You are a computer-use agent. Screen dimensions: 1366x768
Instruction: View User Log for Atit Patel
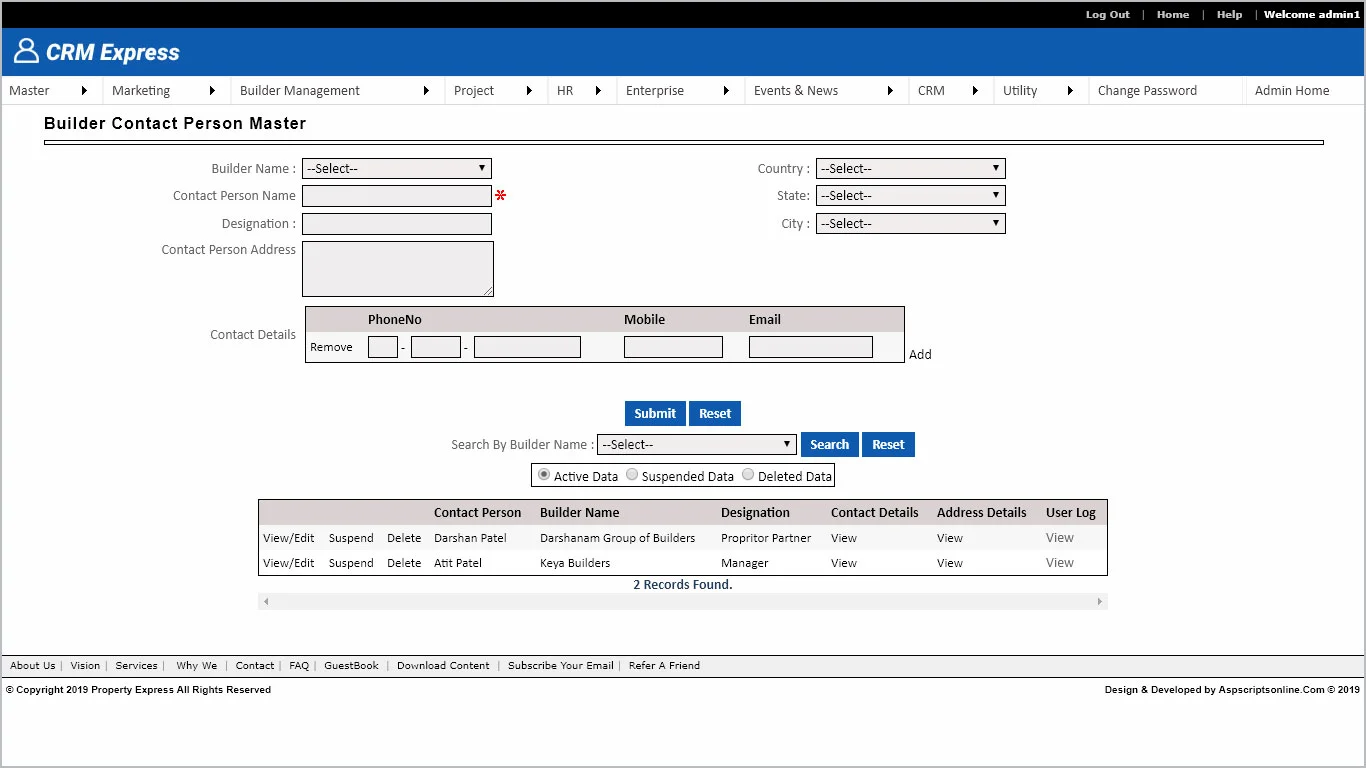tap(1060, 563)
